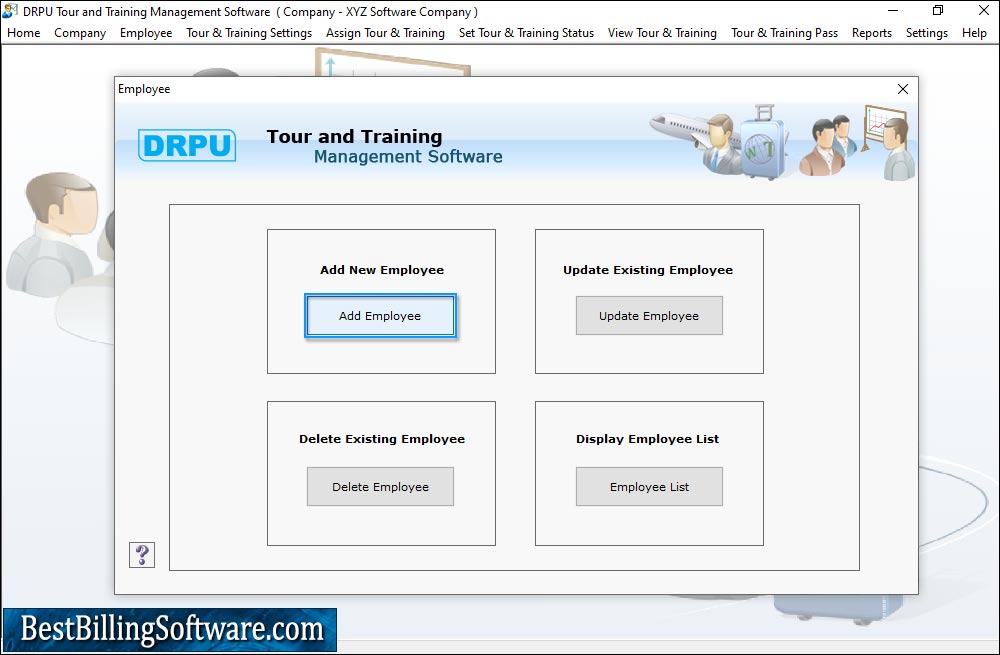Viewport: 1000px width, 655px height.
Task: Click the 'Update Existing Employee' heading
Action: pyautogui.click(x=648, y=270)
